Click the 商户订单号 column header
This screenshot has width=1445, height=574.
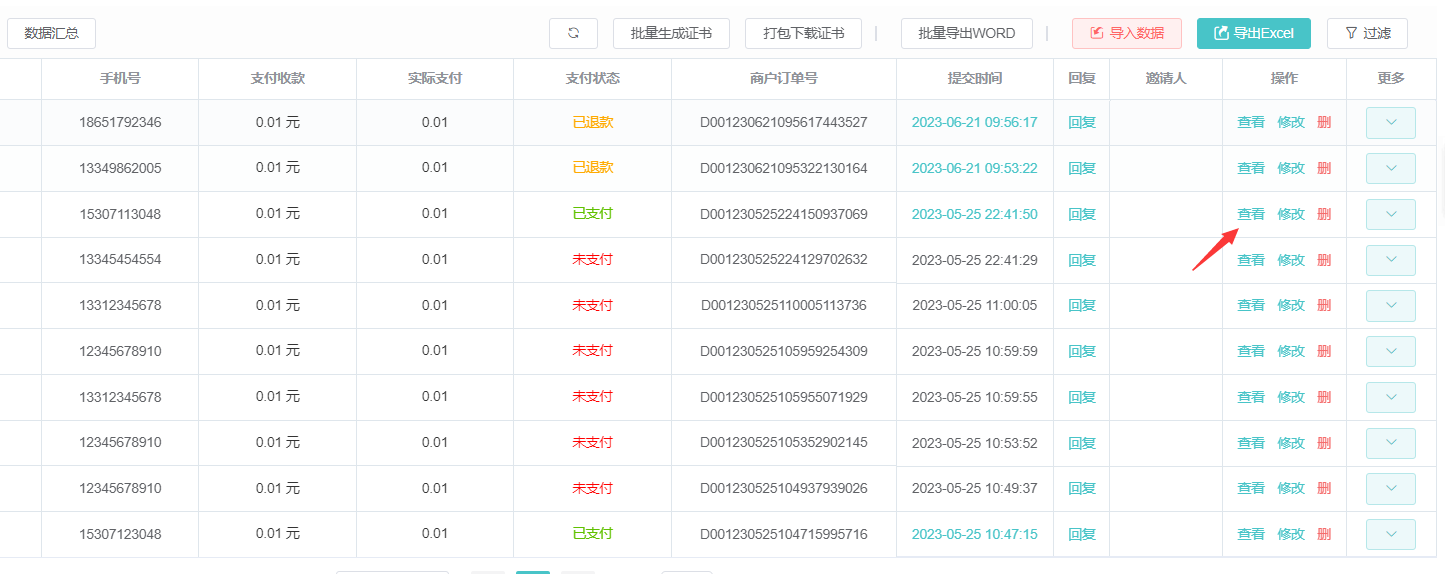click(x=783, y=78)
